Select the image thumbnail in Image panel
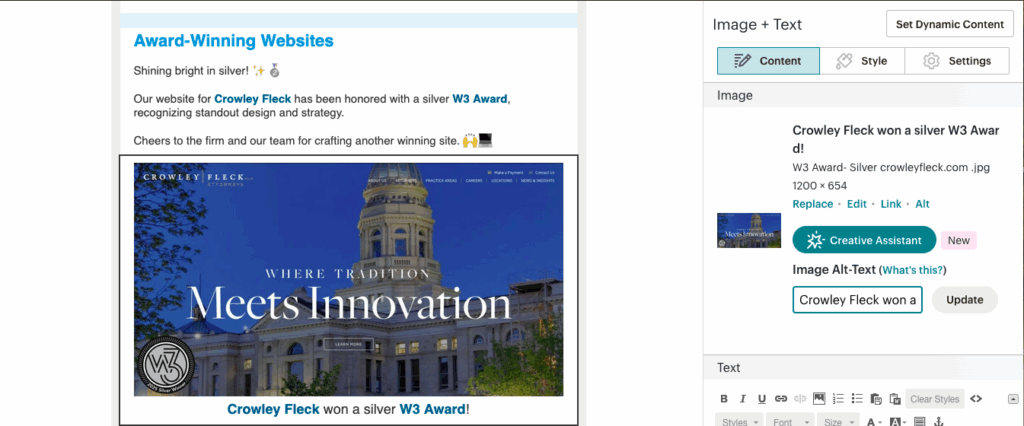The height and width of the screenshot is (426, 1024). [748, 230]
